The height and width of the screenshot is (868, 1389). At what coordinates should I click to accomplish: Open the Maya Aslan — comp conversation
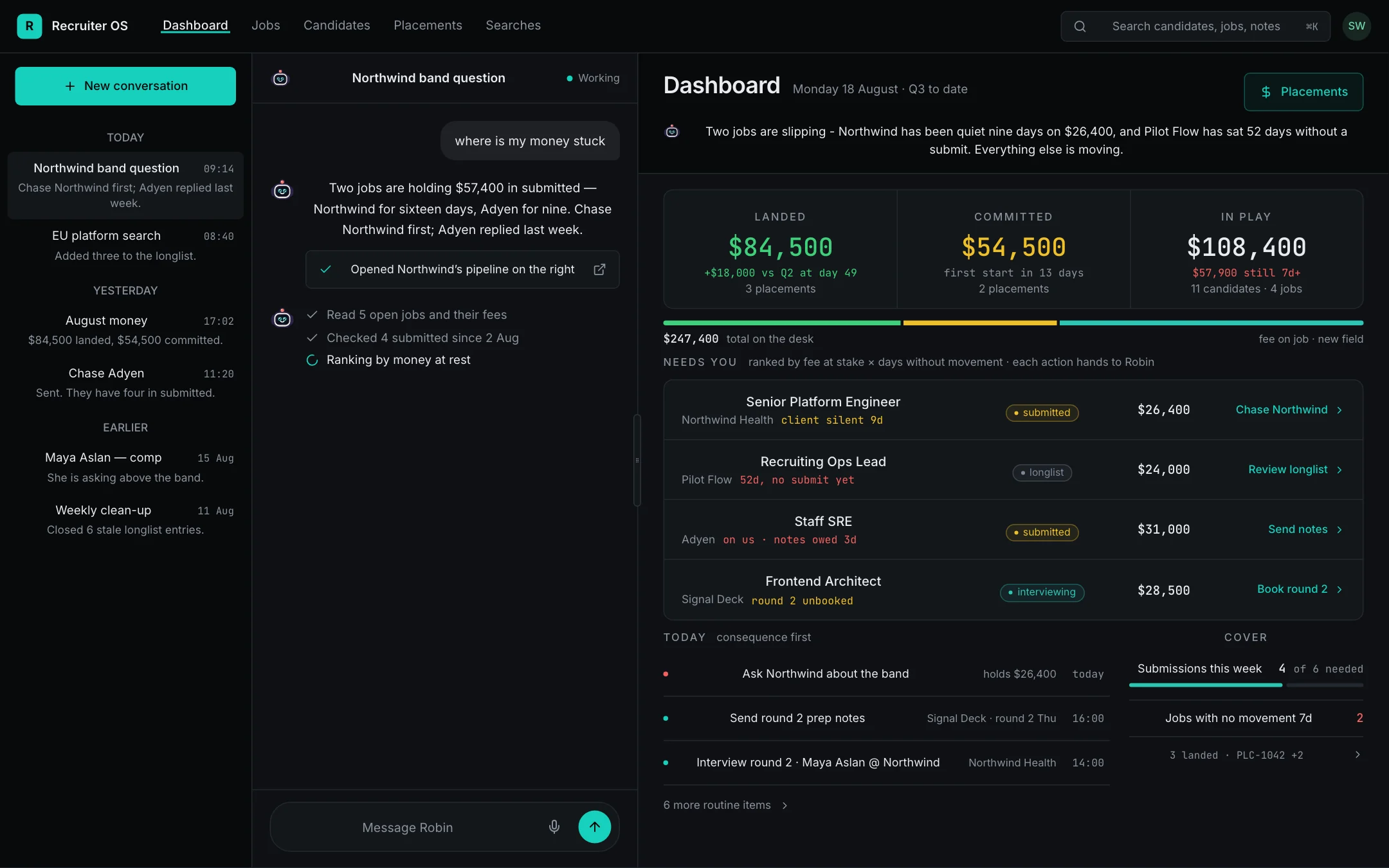[125, 467]
